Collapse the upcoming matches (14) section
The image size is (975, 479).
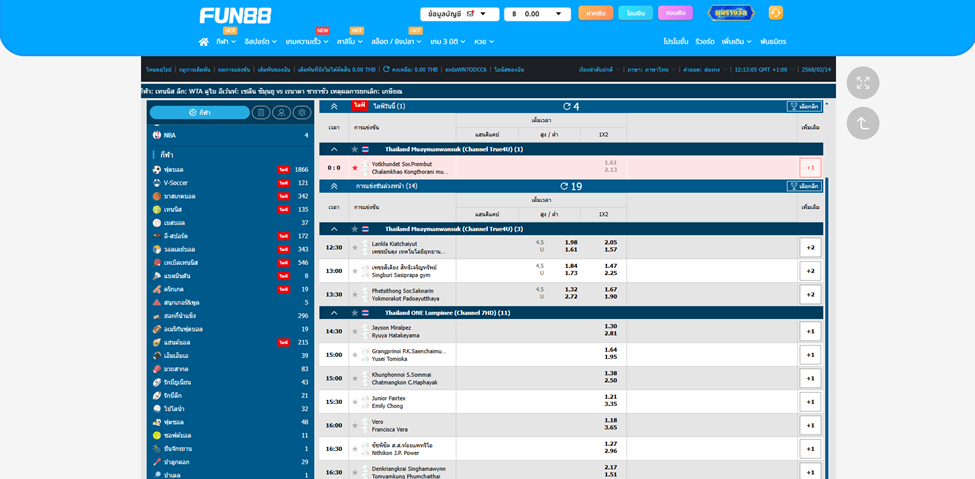point(334,186)
